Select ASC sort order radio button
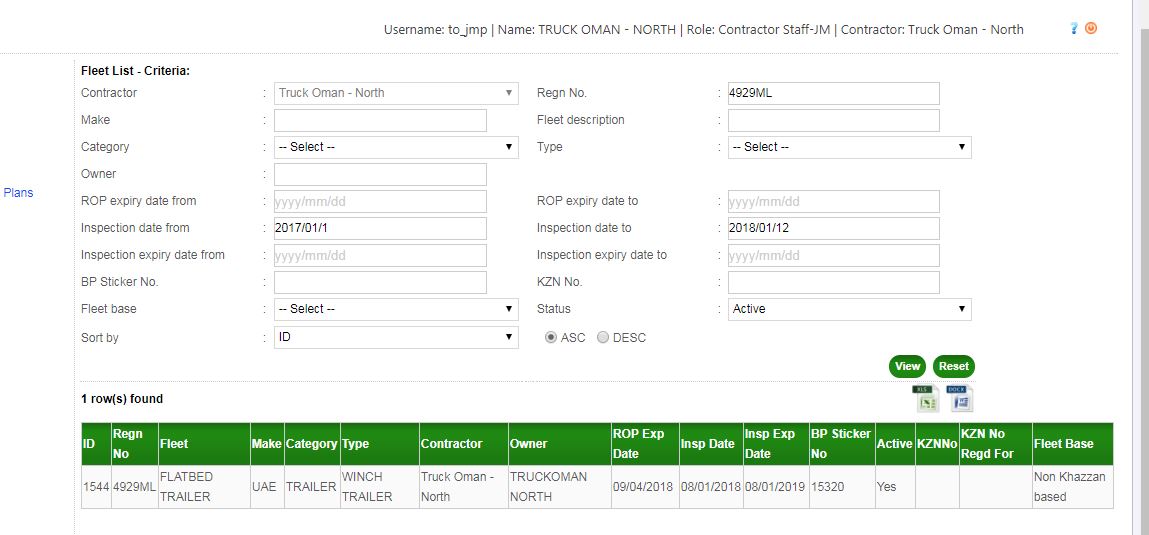The height and width of the screenshot is (535, 1149). click(551, 338)
